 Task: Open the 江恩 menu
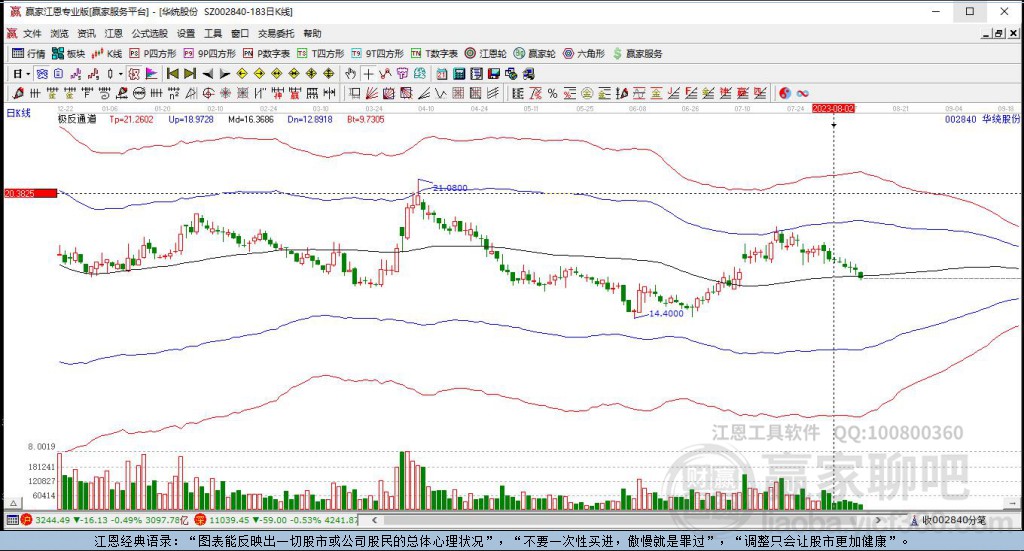pyautogui.click(x=114, y=33)
